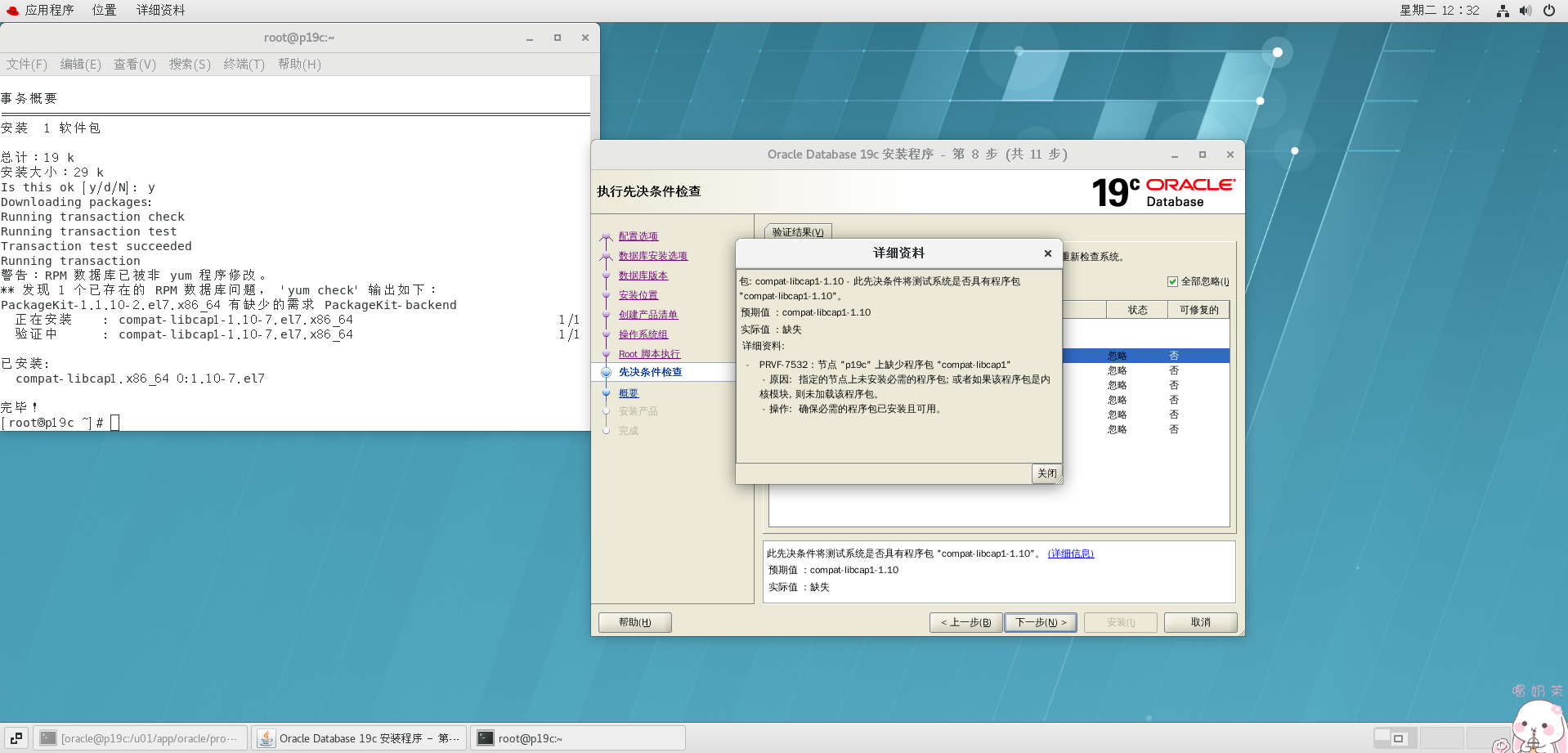Click the Java icon on installer taskbar item

pyautogui.click(x=267, y=738)
